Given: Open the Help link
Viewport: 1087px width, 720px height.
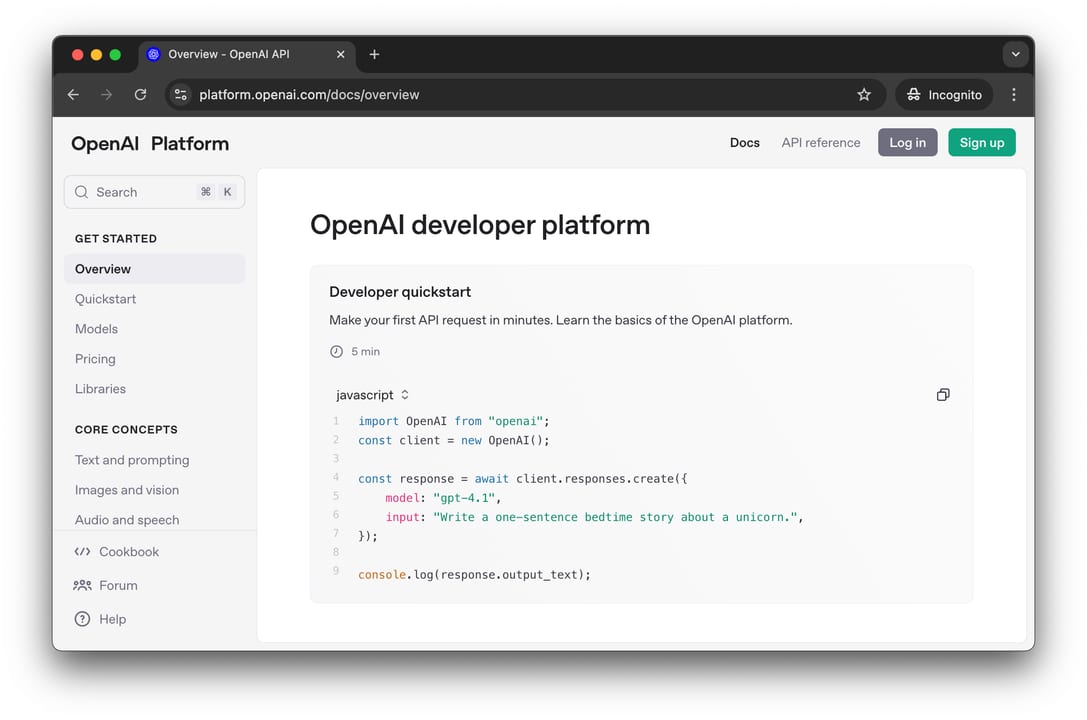Looking at the screenshot, I should click(x=112, y=619).
